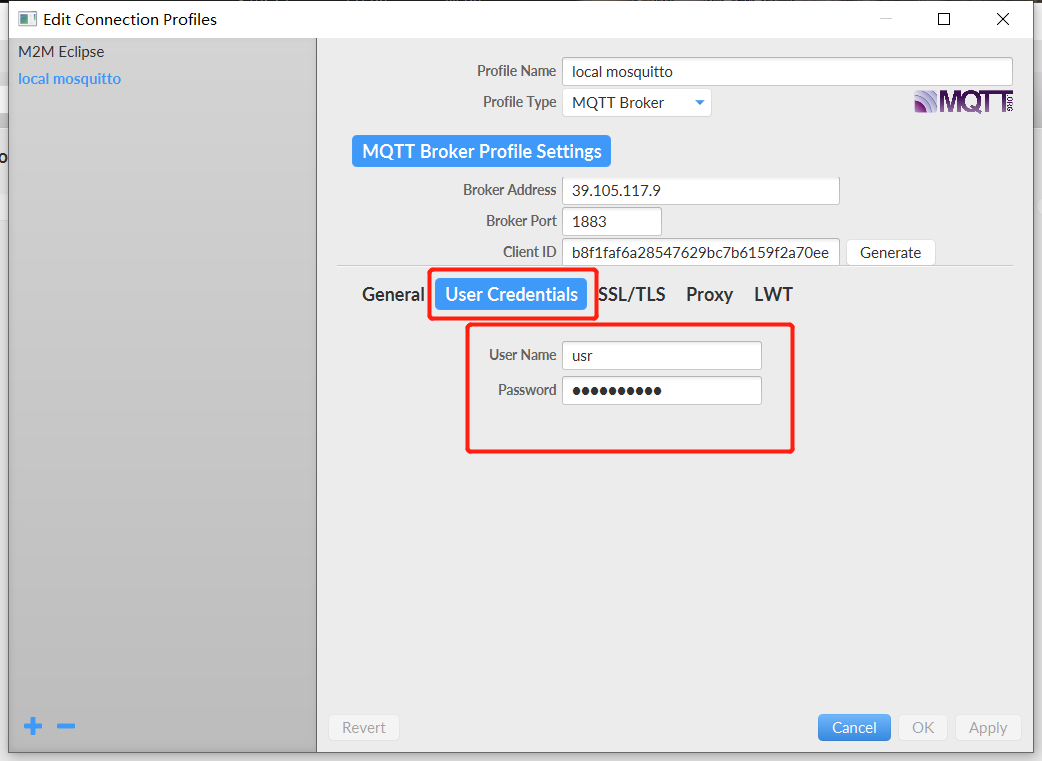Focus the User Name input field

point(661,355)
